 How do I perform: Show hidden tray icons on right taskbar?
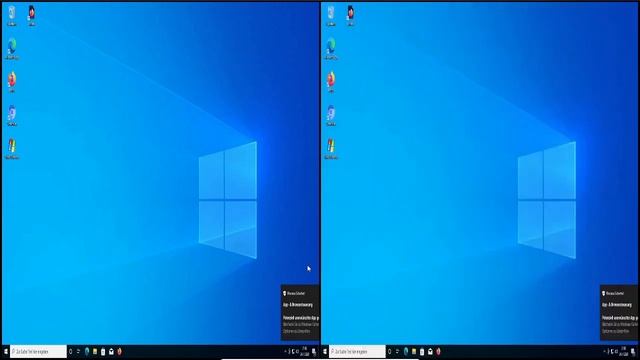tap(604, 351)
